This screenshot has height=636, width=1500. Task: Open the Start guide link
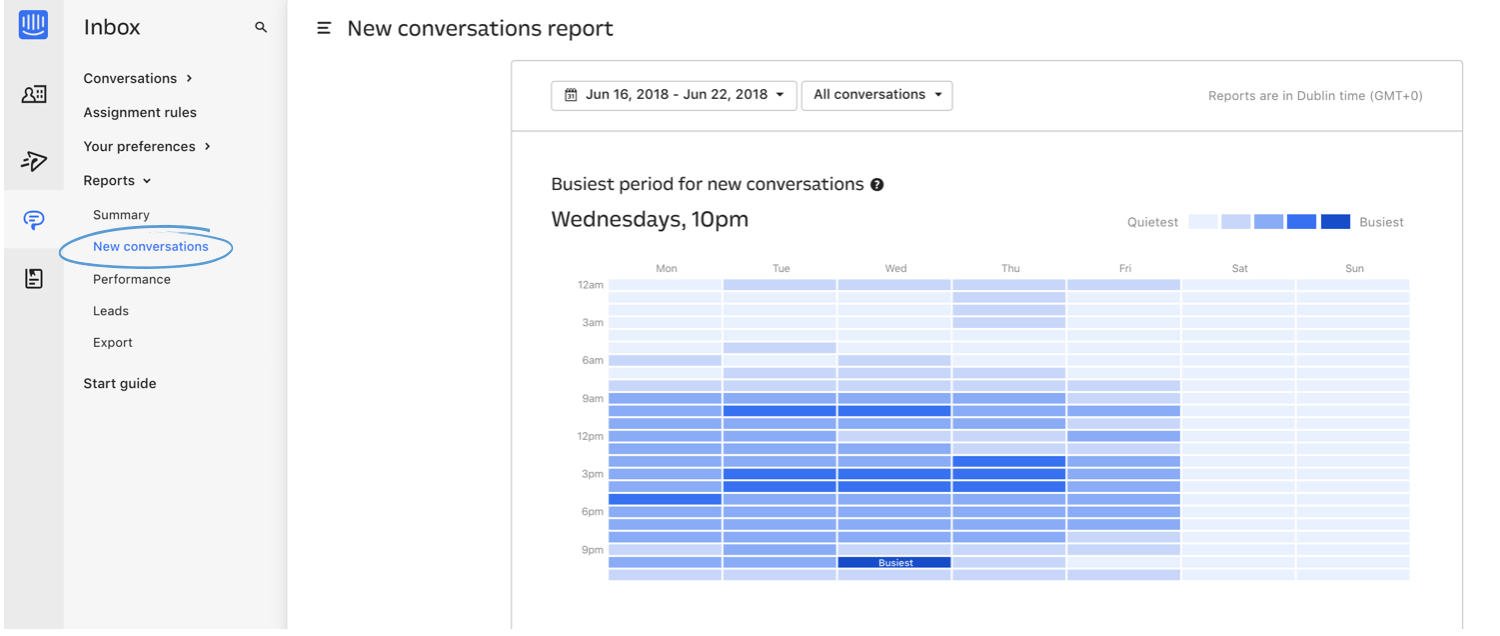[120, 383]
